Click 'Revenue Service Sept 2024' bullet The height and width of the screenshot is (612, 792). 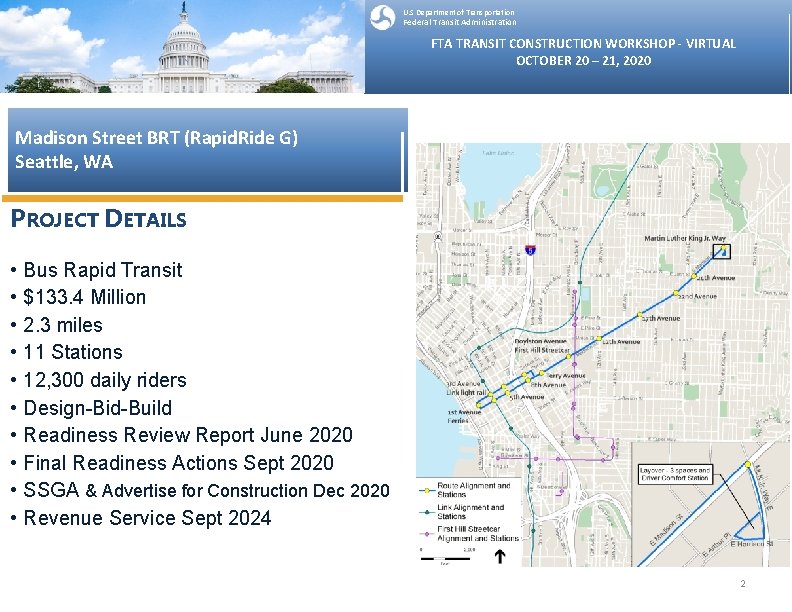coord(147,518)
